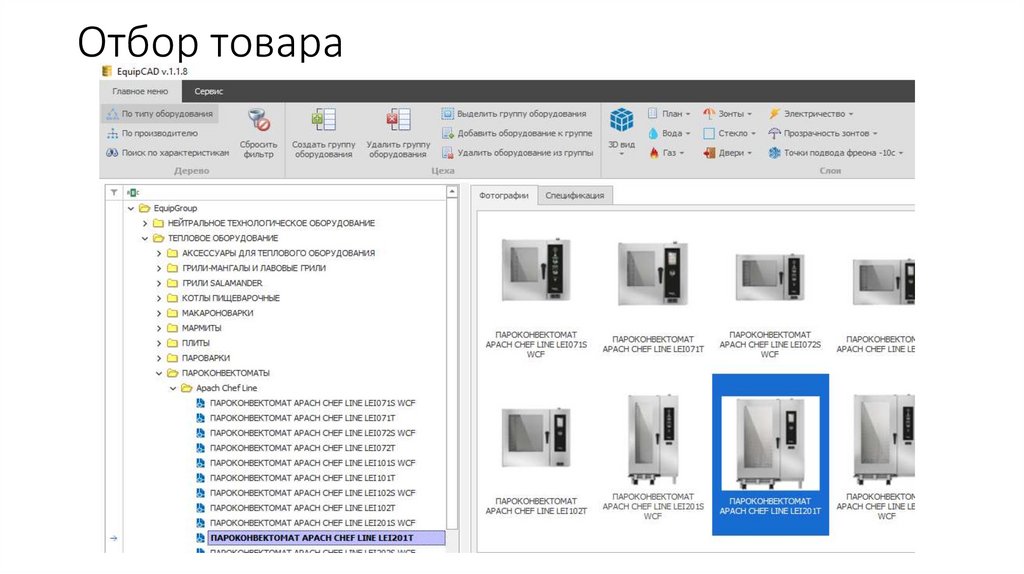Open the Фотографии tab

504,195
